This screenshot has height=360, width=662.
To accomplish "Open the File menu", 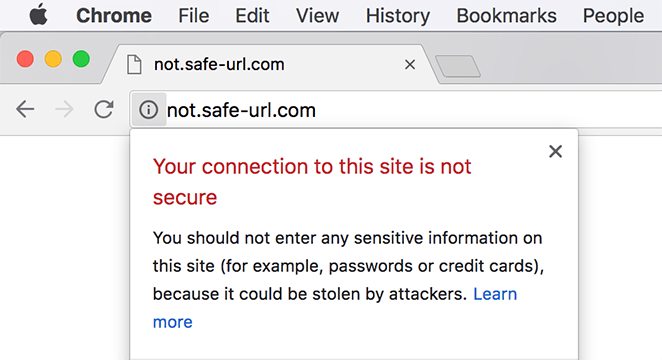I will coord(193,16).
